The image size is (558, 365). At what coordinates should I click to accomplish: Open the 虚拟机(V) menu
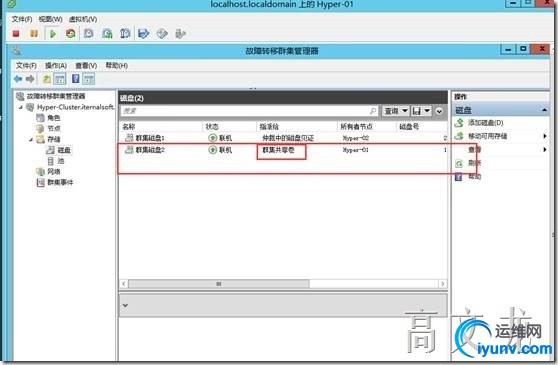pos(83,19)
